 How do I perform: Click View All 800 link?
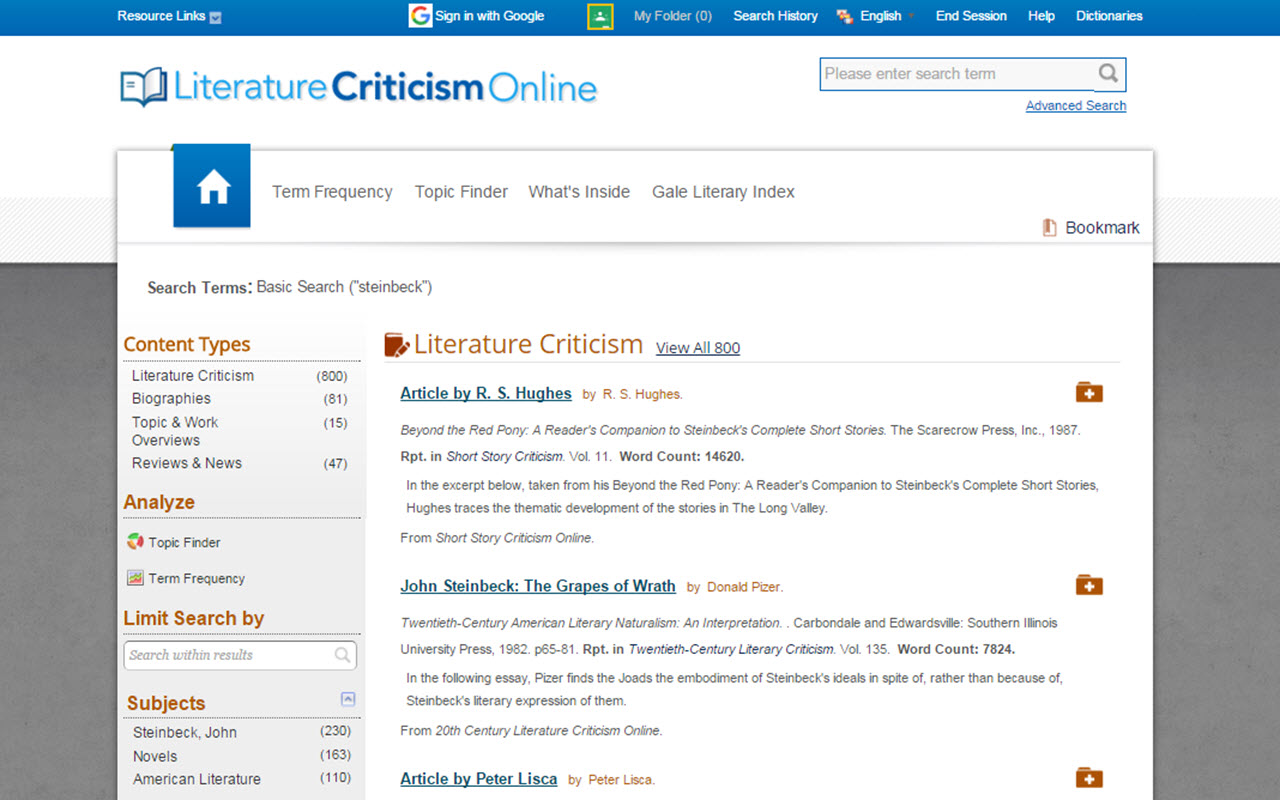tap(698, 348)
